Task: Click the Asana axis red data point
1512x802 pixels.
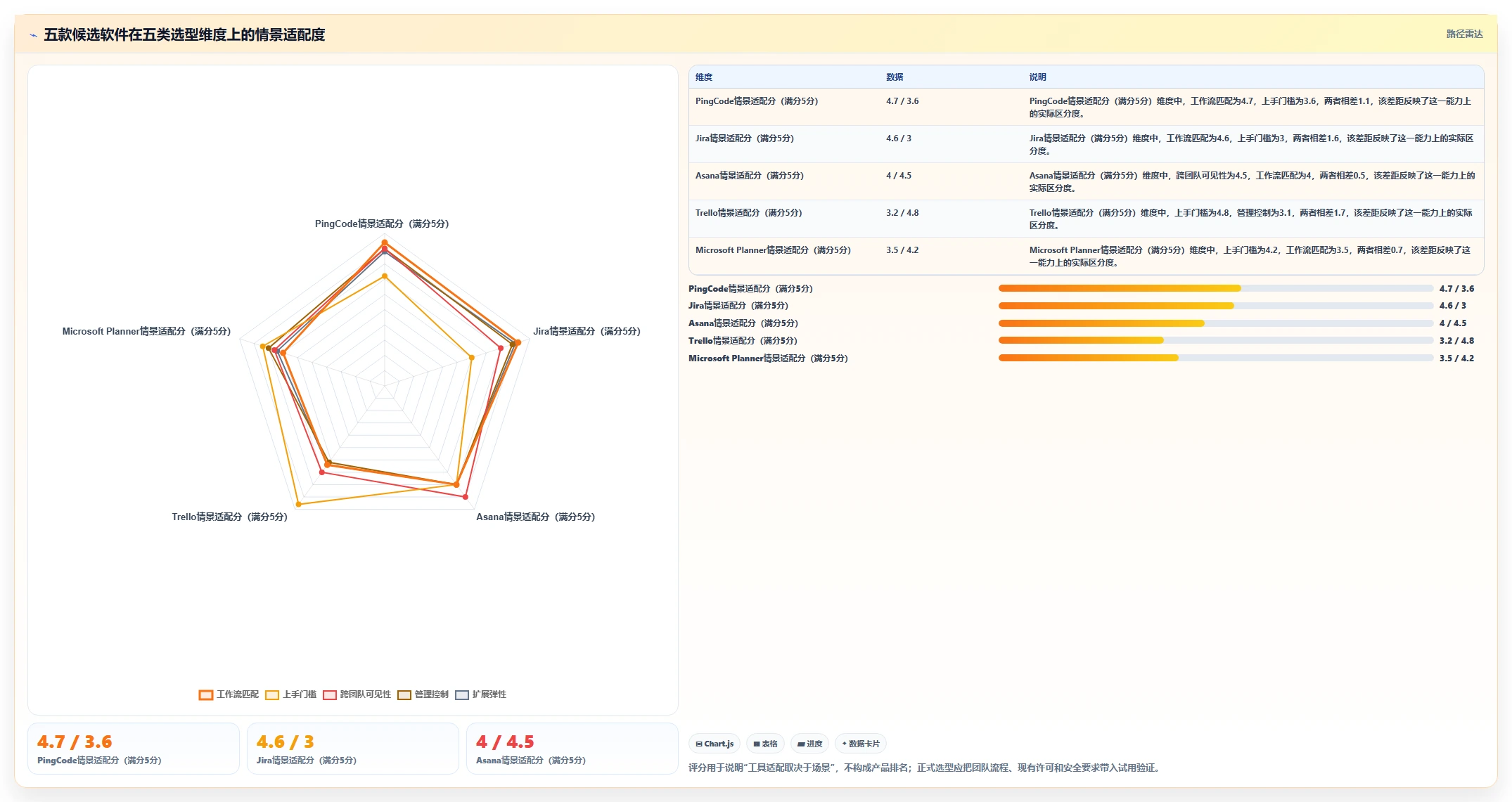Action: coord(466,497)
